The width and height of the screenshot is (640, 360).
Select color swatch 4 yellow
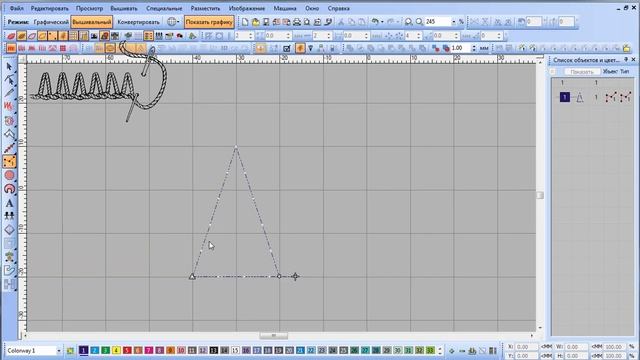116,350
